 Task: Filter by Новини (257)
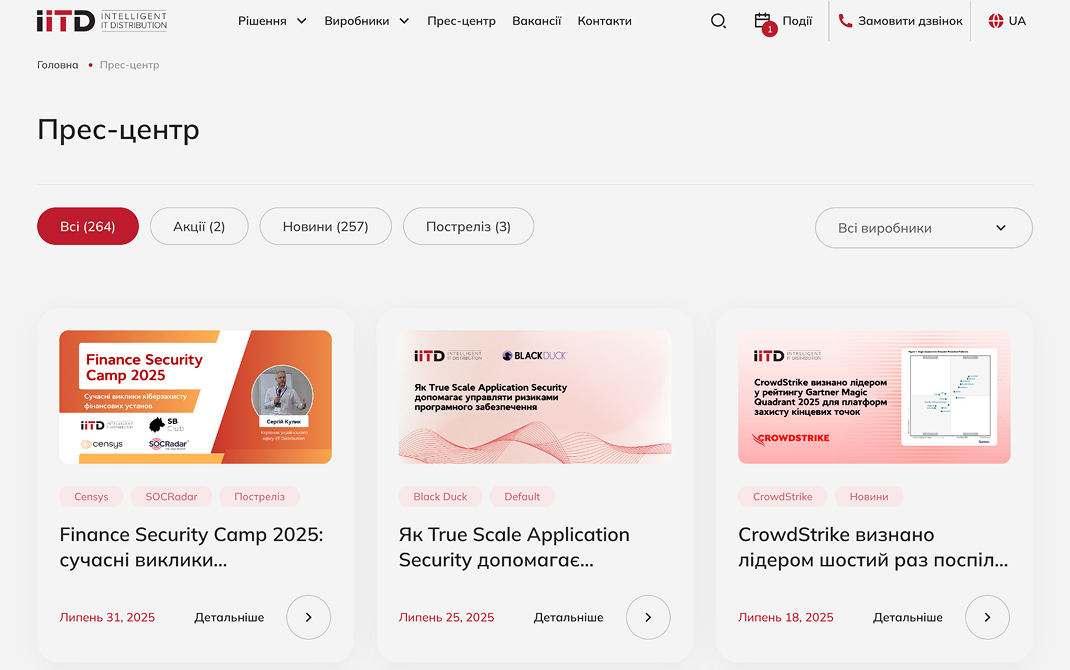point(325,227)
